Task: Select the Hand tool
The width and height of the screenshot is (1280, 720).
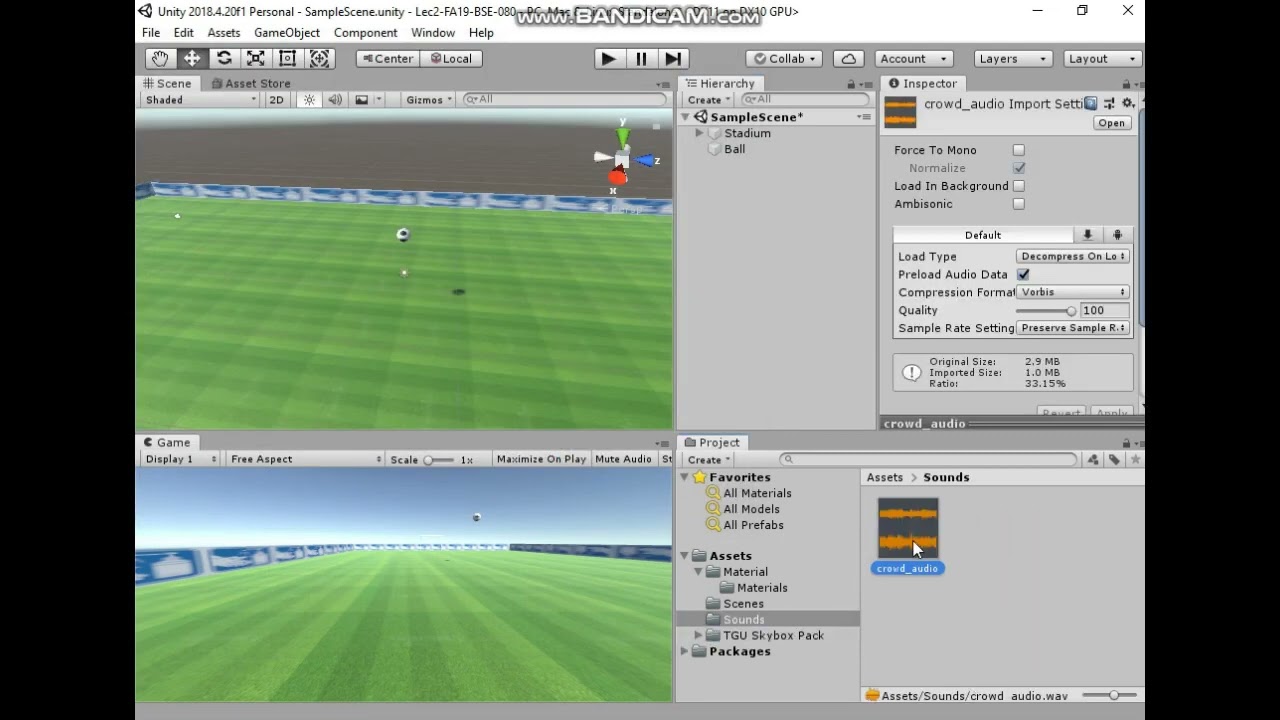Action: 160,58
